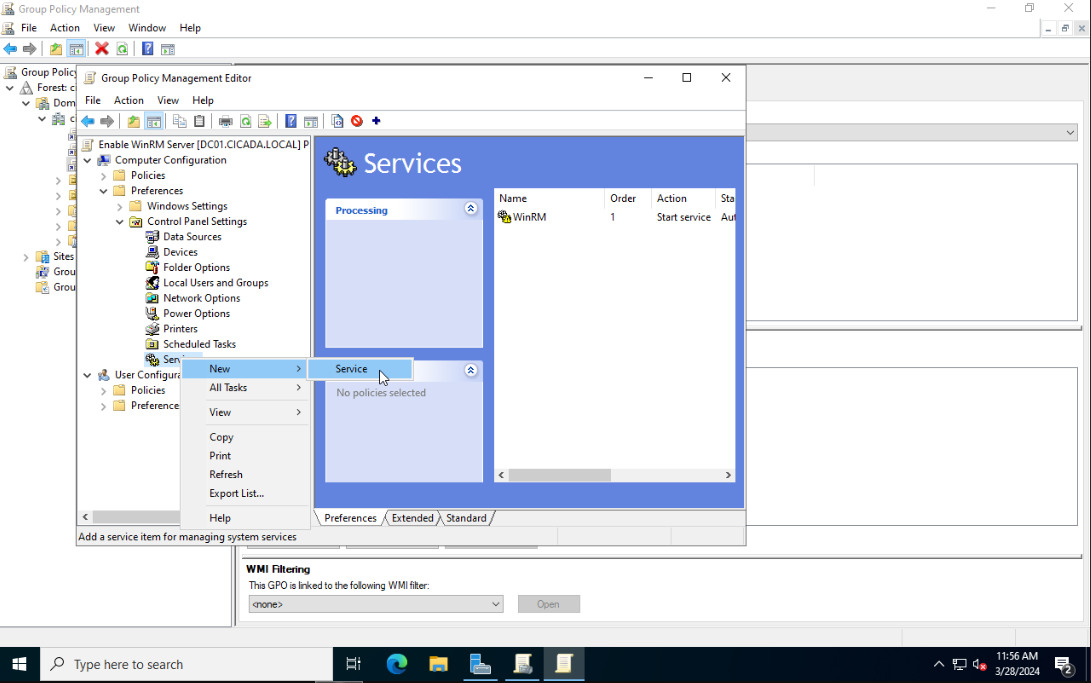
Task: Sort services list by Order column header
Action: click(x=628, y=198)
